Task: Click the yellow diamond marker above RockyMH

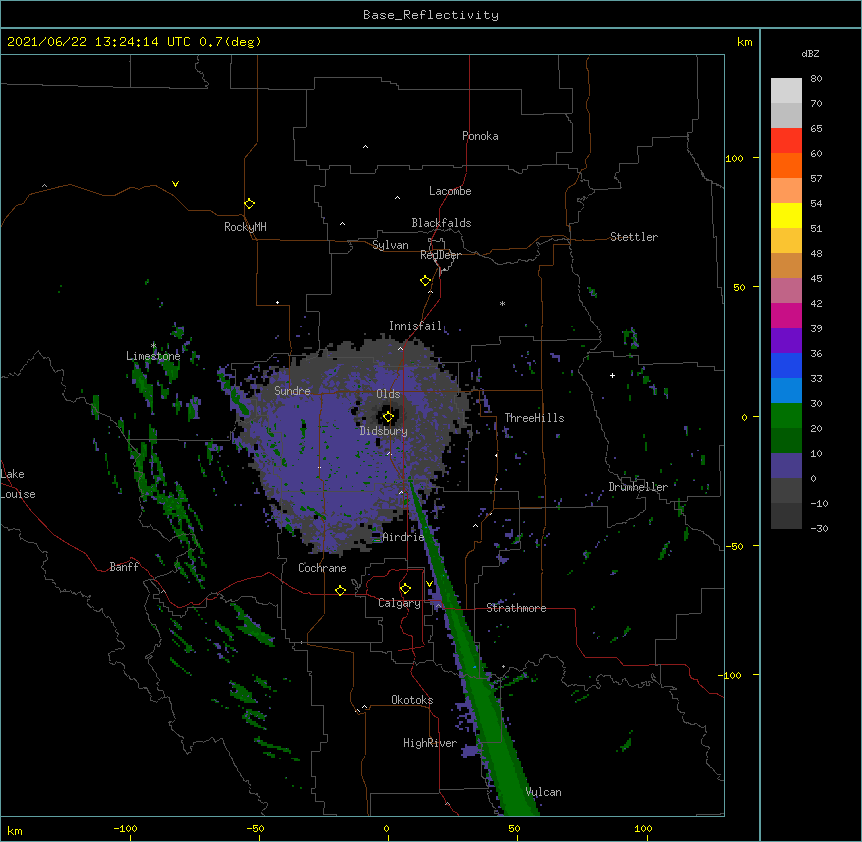Action: 249,204
